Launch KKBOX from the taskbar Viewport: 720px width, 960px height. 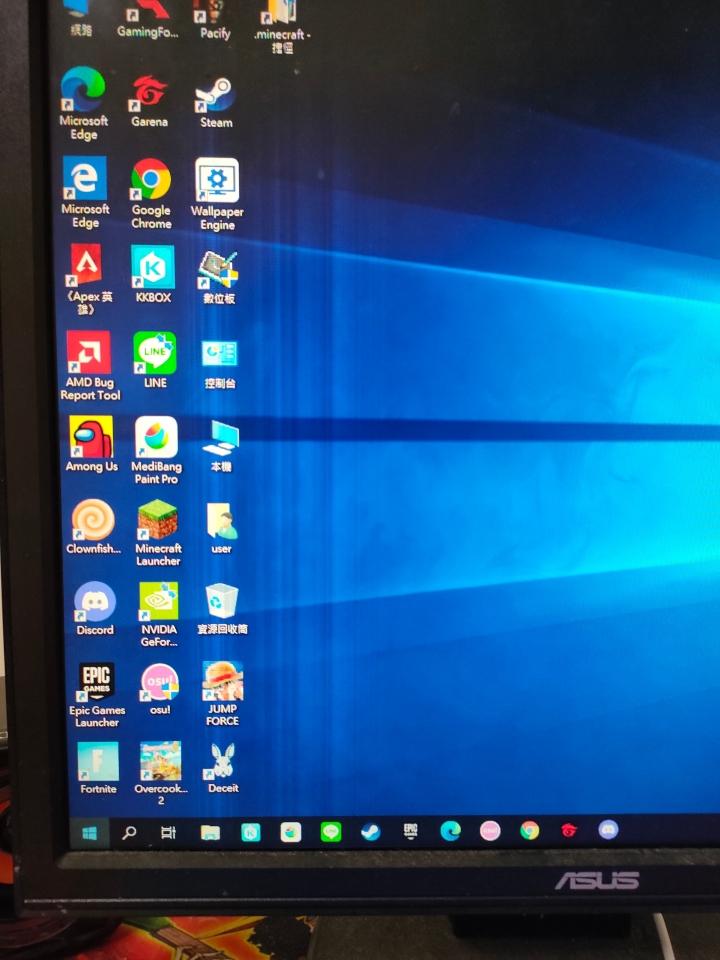(250, 833)
